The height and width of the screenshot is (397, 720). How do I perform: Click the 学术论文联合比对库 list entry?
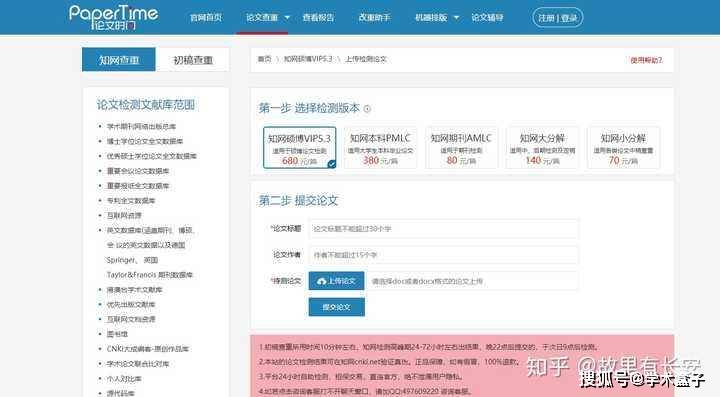(x=138, y=364)
